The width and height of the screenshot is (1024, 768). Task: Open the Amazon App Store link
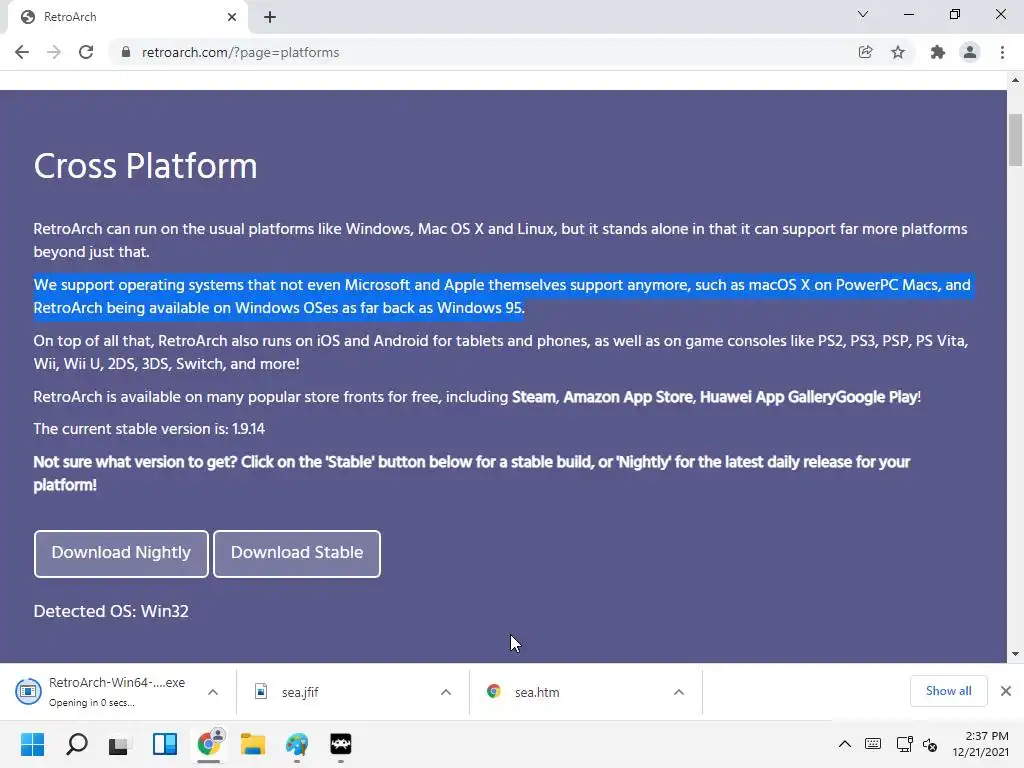(628, 397)
